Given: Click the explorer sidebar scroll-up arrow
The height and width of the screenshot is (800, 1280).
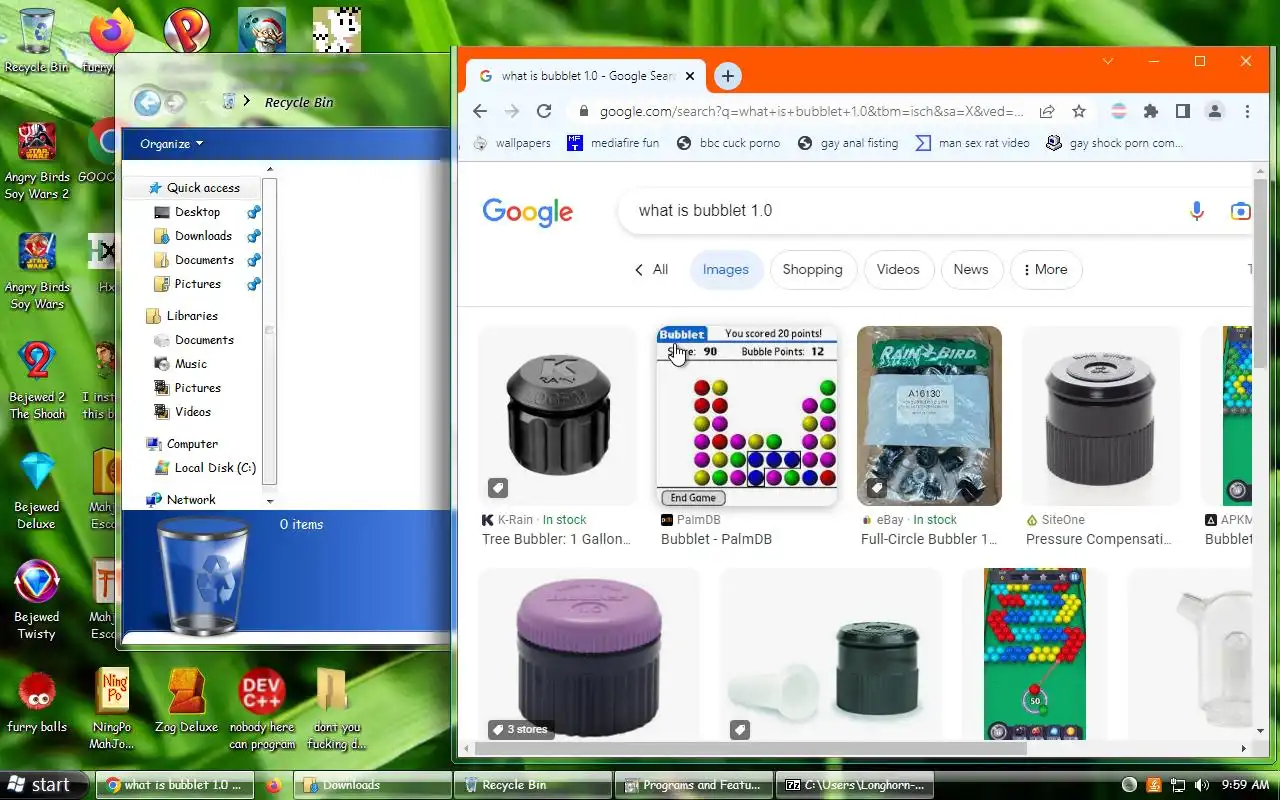Looking at the screenshot, I should (269, 170).
